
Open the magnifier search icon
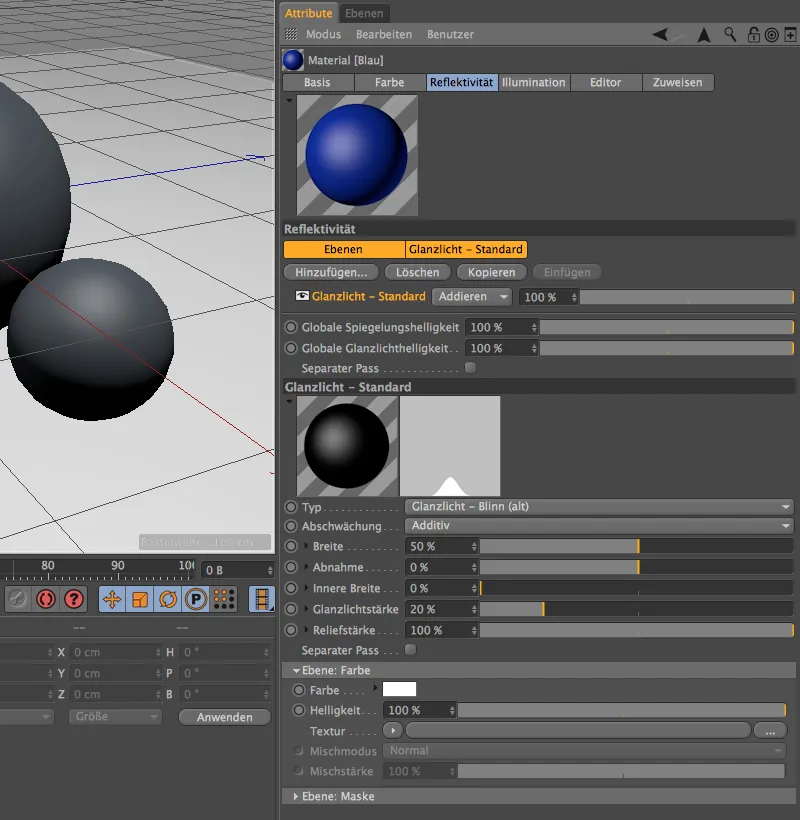pos(730,35)
